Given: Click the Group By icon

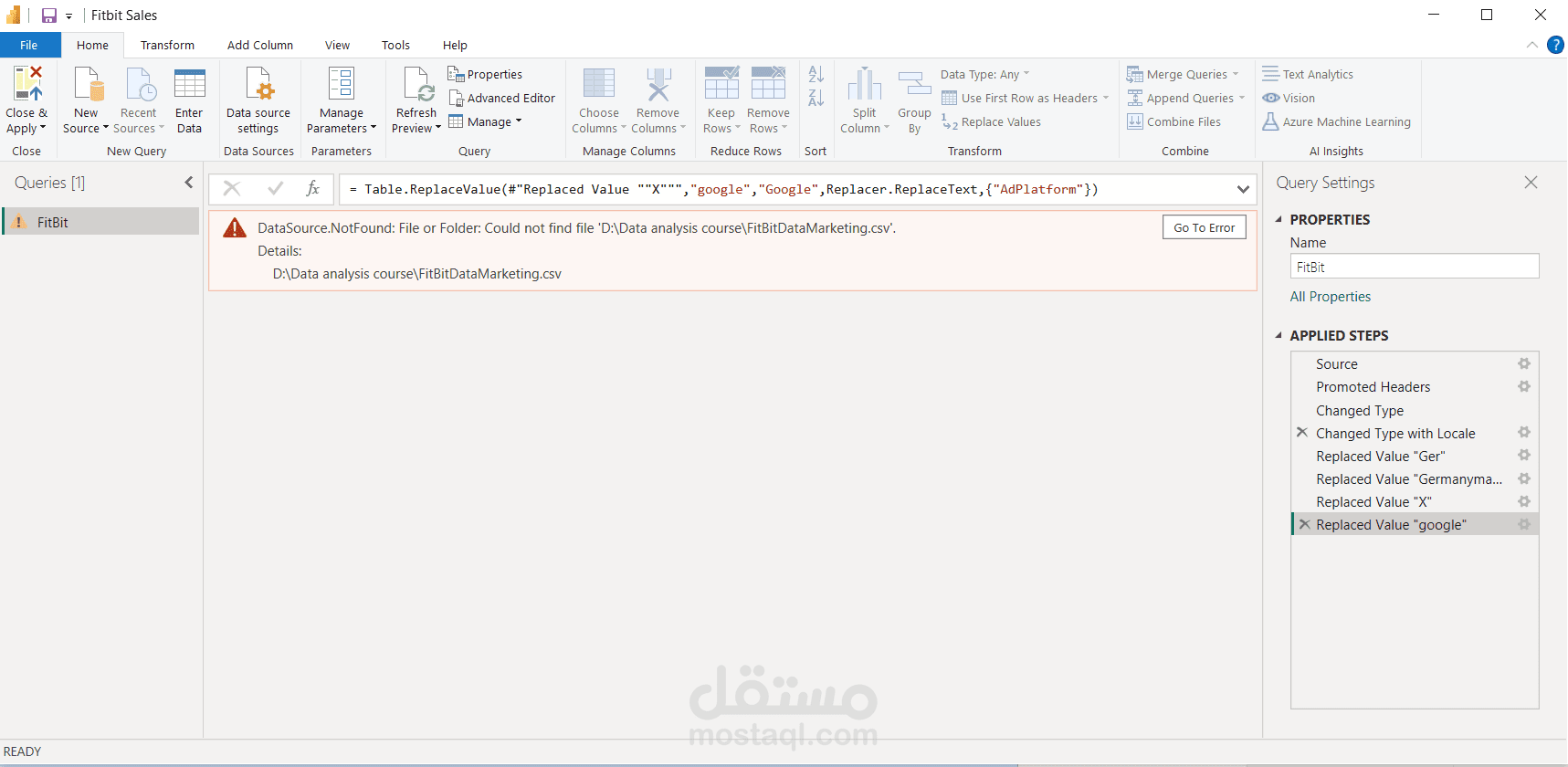Looking at the screenshot, I should pos(914,83).
